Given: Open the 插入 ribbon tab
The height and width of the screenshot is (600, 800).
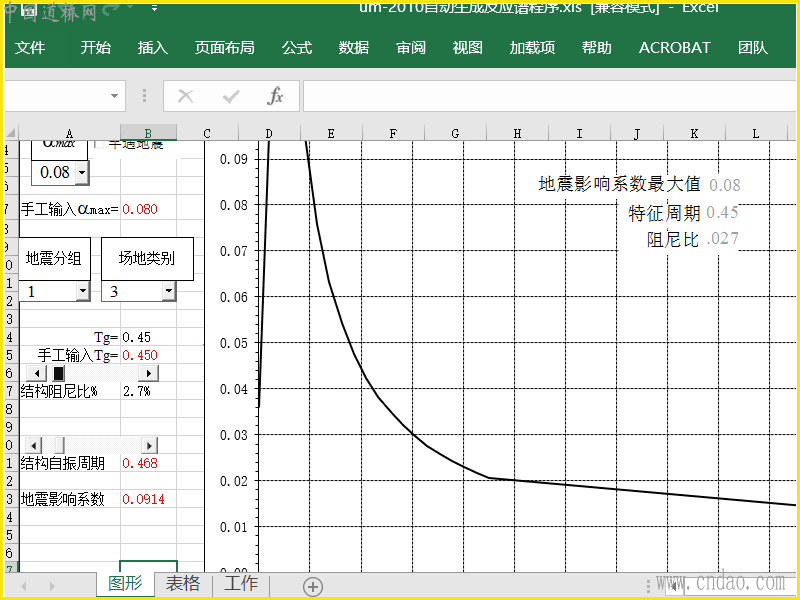Looking at the screenshot, I should (153, 47).
